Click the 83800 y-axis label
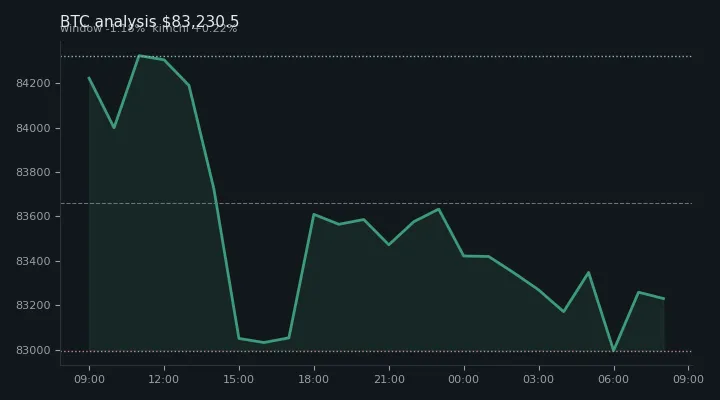 coord(33,172)
